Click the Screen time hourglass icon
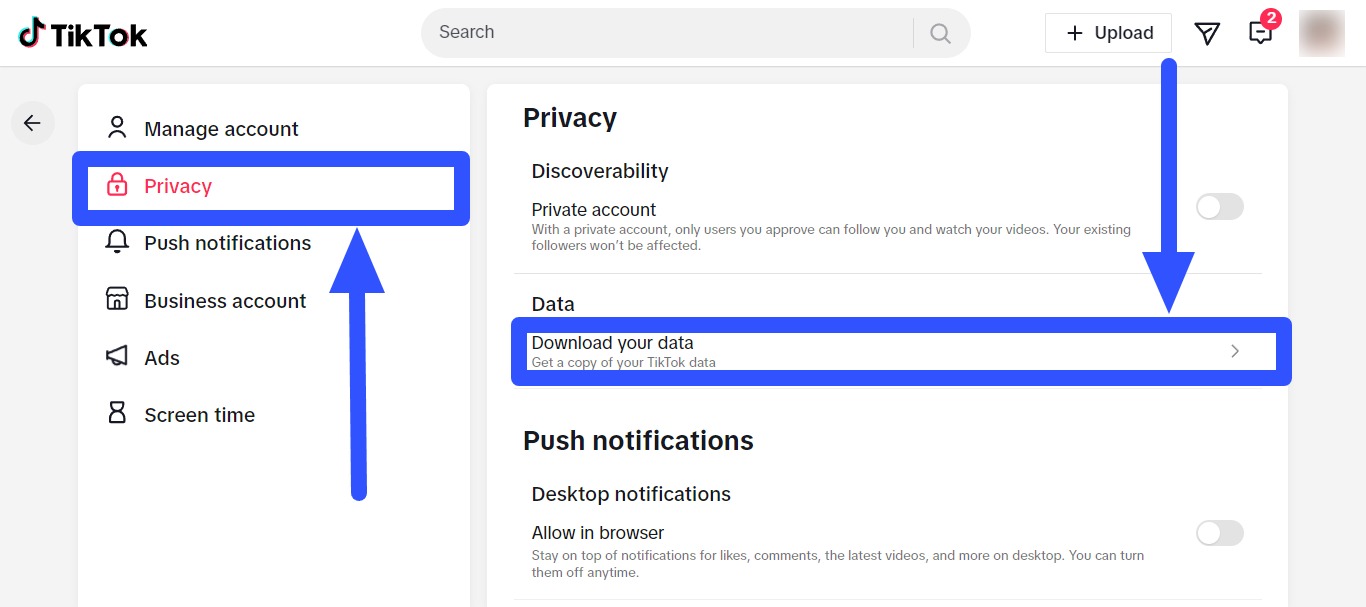This screenshot has height=607, width=1366. 117,414
